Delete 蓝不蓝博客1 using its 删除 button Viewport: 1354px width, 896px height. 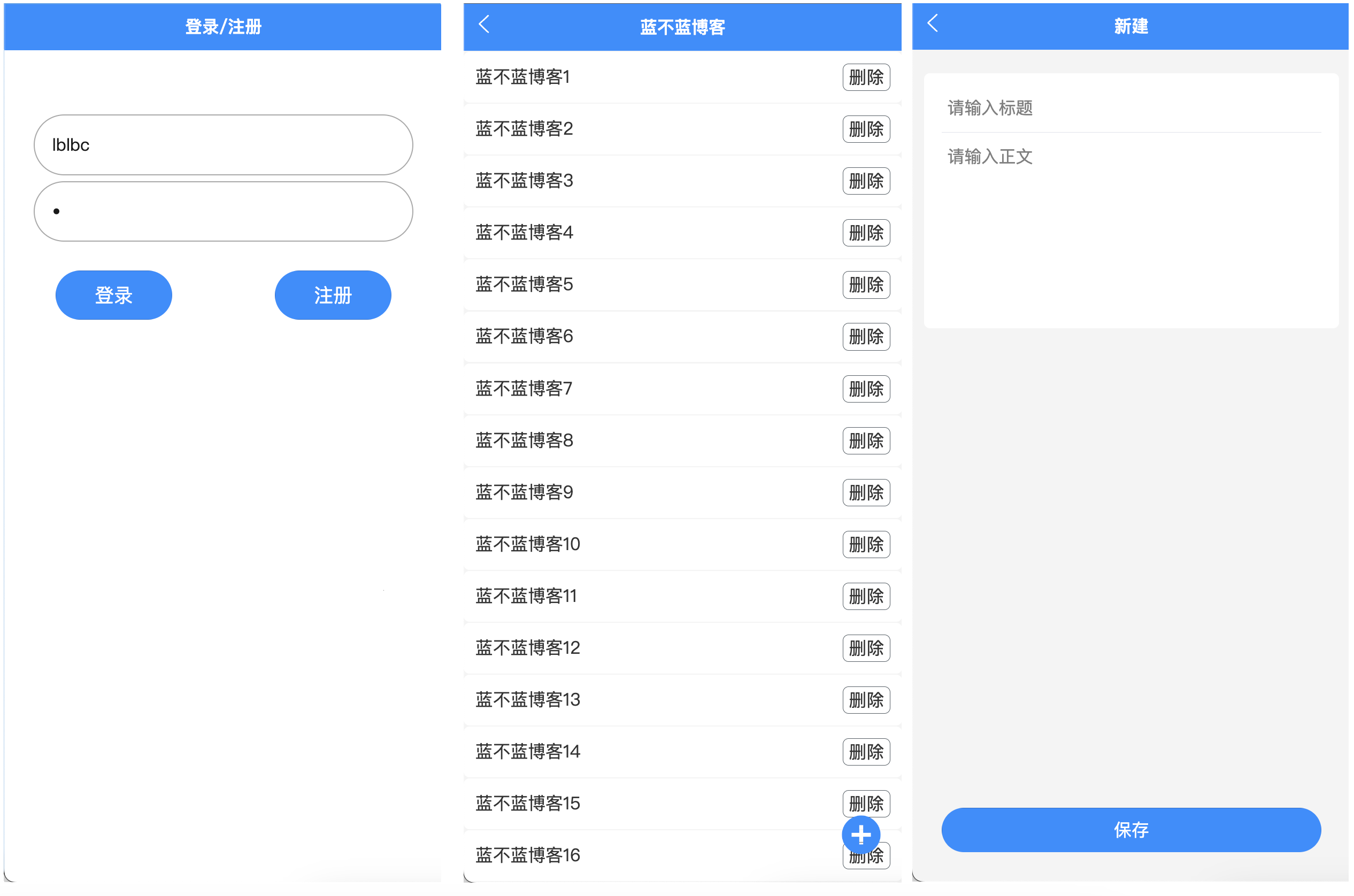tap(866, 77)
